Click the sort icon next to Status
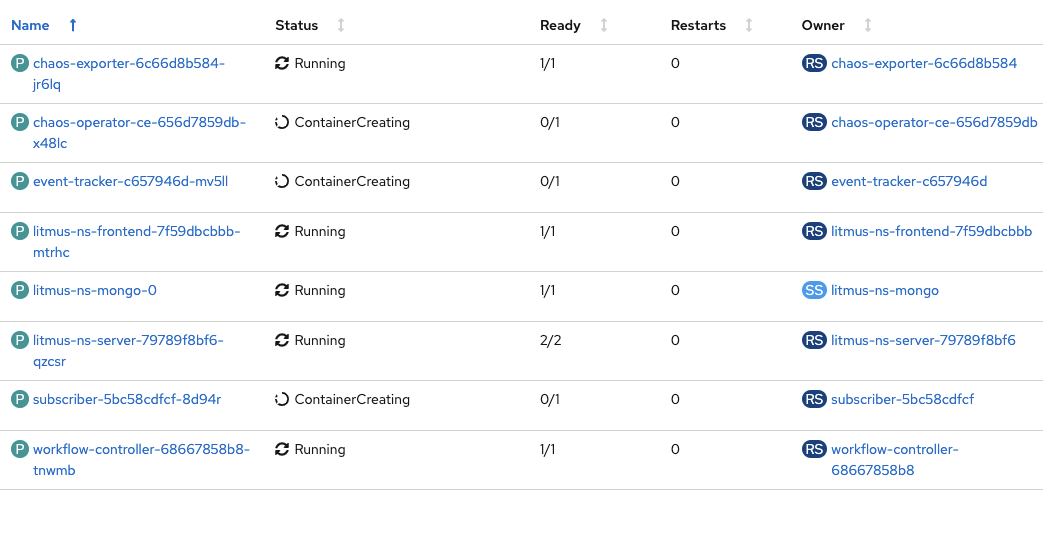 [x=341, y=25]
